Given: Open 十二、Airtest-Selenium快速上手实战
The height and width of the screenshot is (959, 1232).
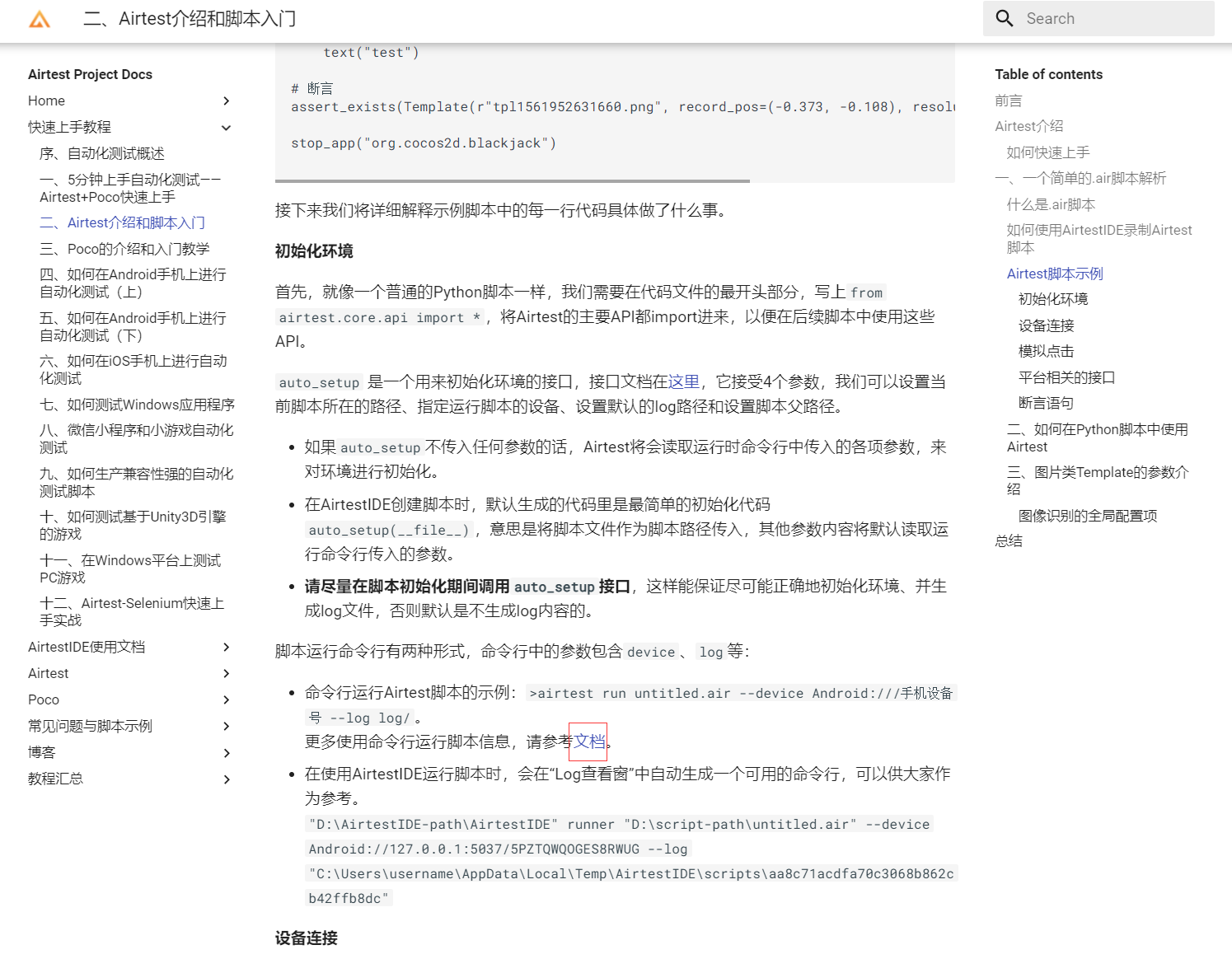Looking at the screenshot, I should pyautogui.click(x=132, y=611).
